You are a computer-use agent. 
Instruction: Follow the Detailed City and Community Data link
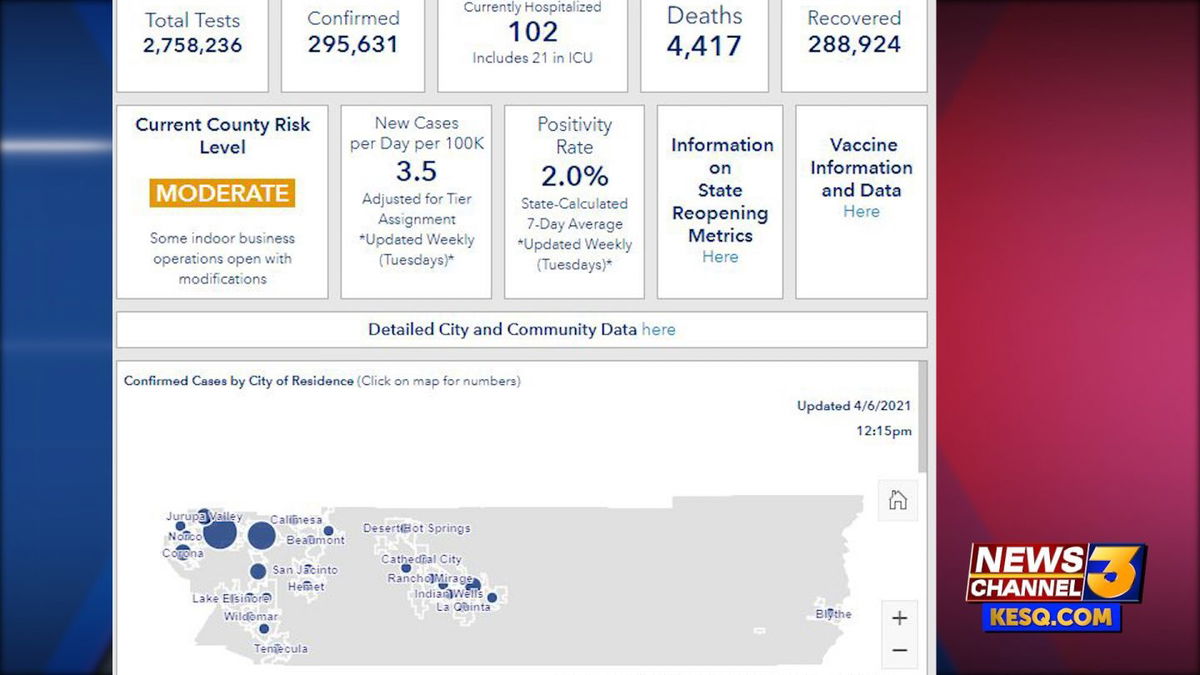658,329
